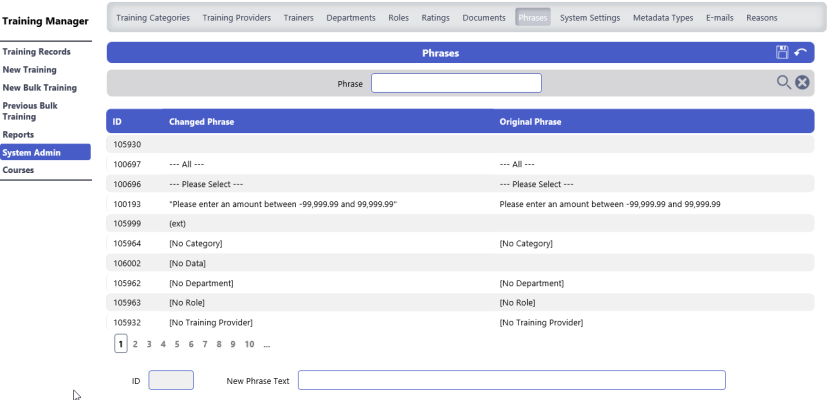The image size is (830, 400).
Task: Select changed phrase '[No Training Provider]'
Action: [x=211, y=322]
